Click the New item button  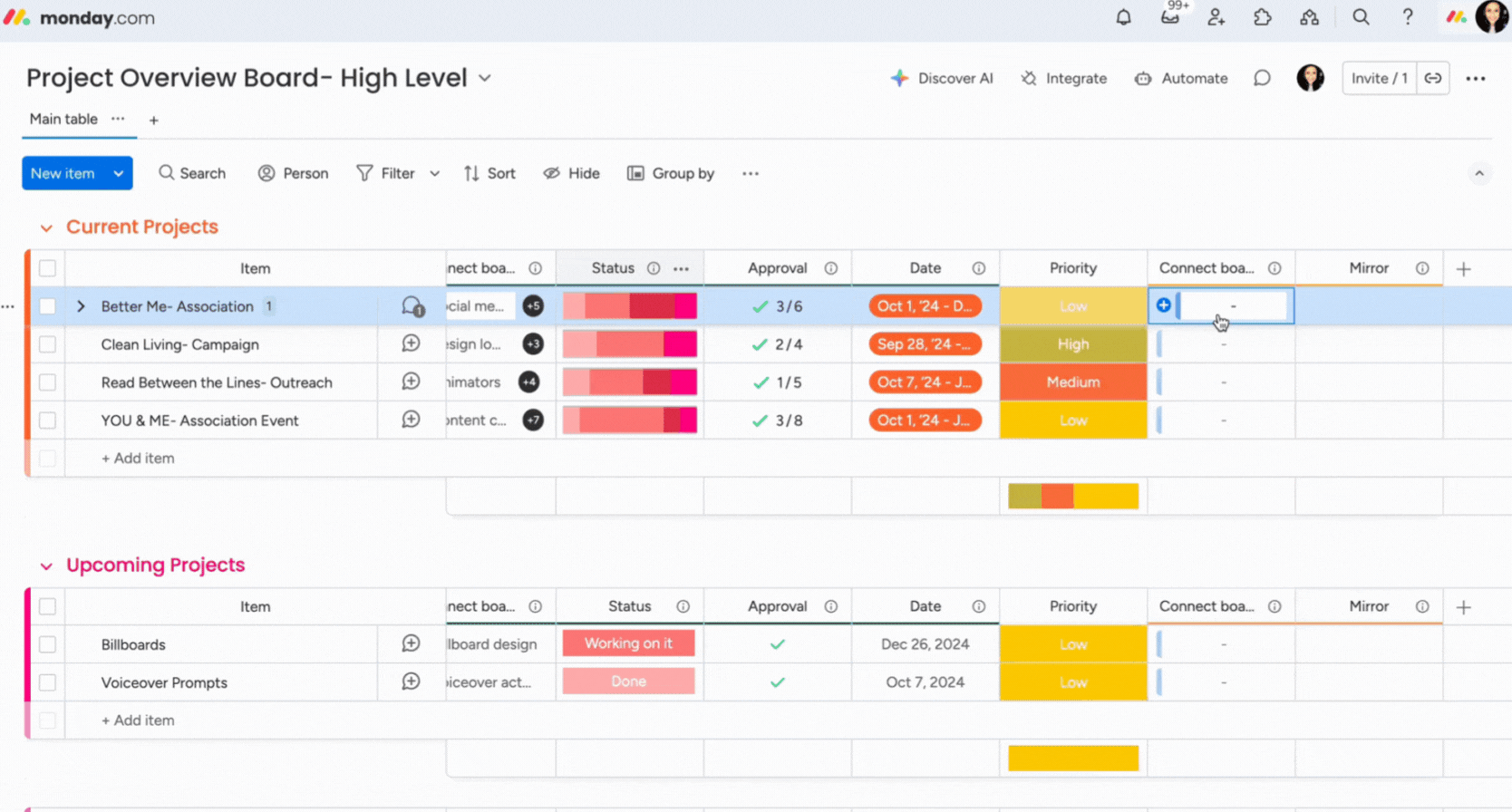[63, 173]
